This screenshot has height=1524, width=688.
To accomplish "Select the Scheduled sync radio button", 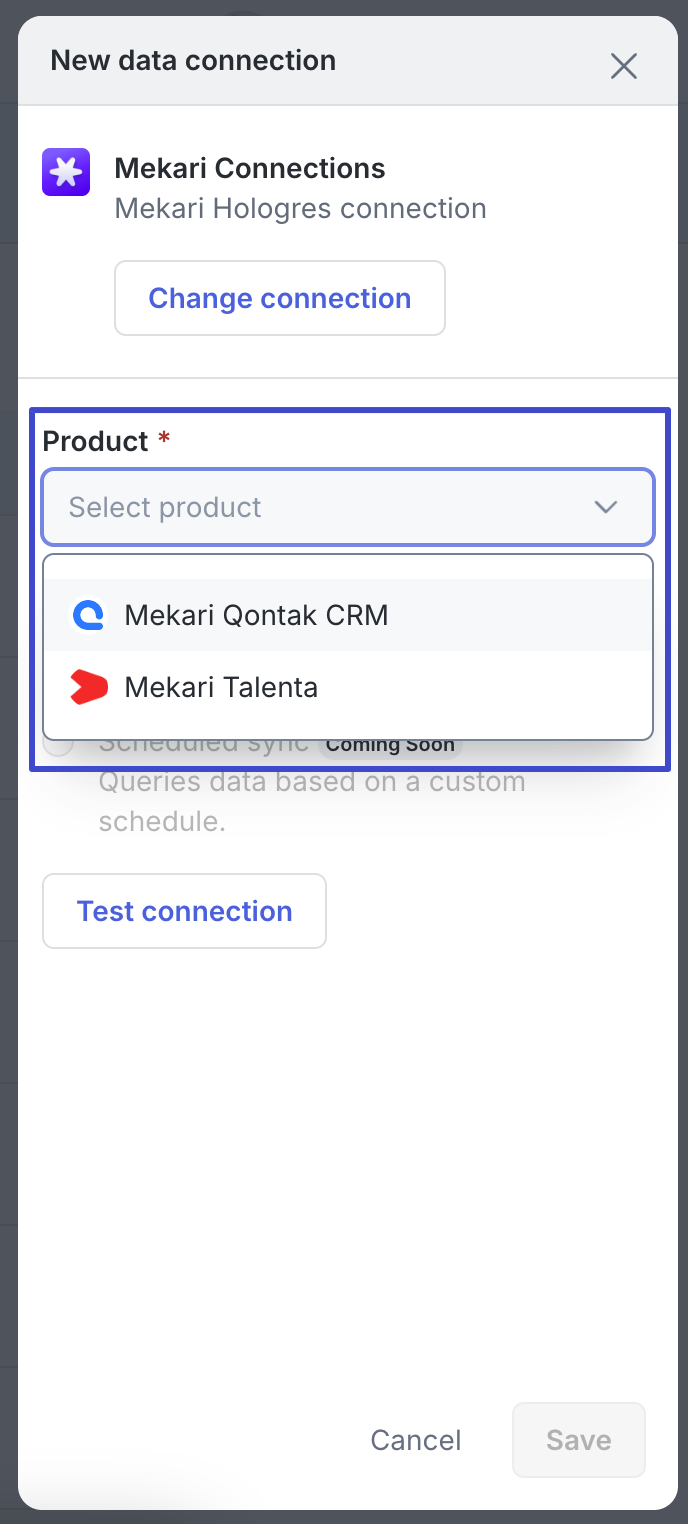I will pos(59,745).
